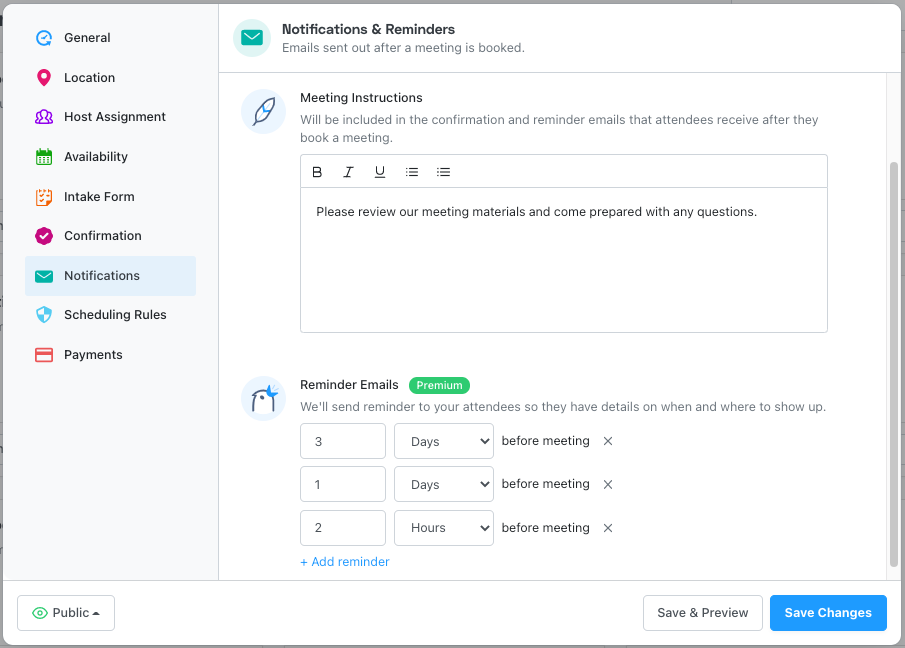Click the Host Assignment people icon
Screen dimensions: 905x648
click(x=44, y=117)
